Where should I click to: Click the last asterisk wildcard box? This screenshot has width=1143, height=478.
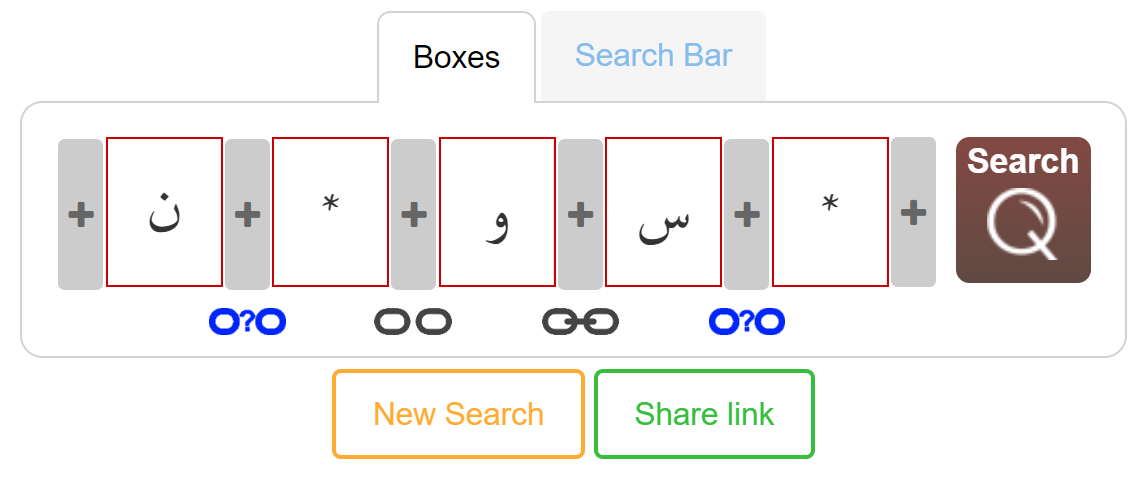coord(830,212)
